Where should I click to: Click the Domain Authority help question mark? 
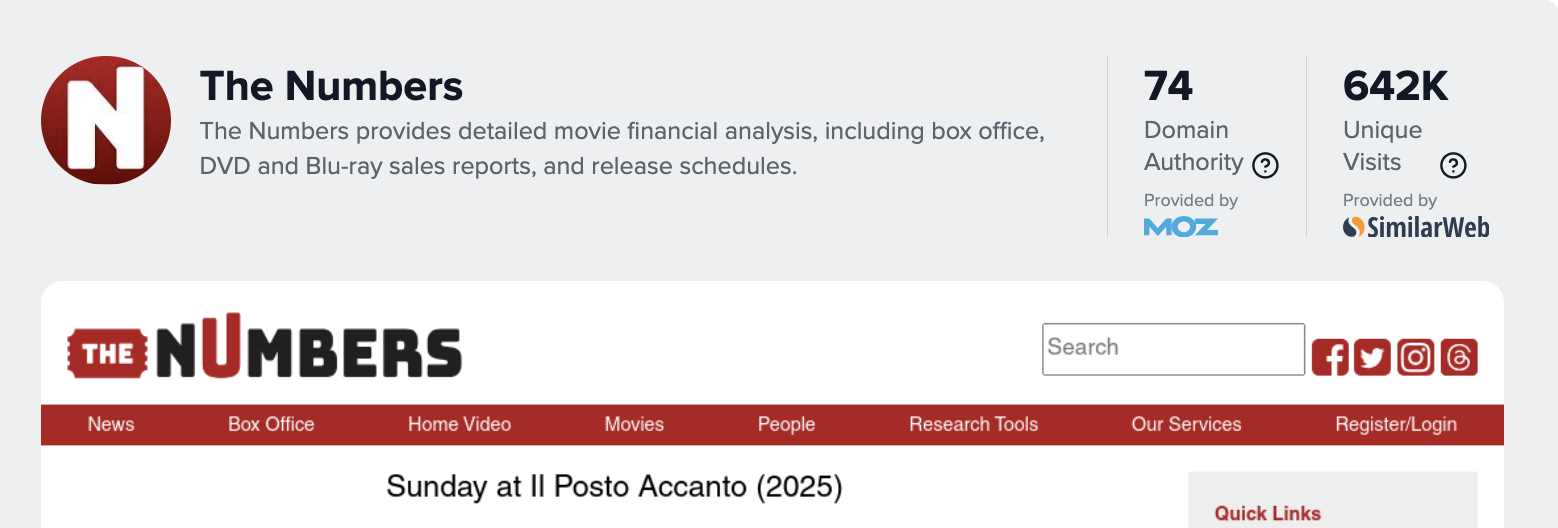tap(1265, 165)
